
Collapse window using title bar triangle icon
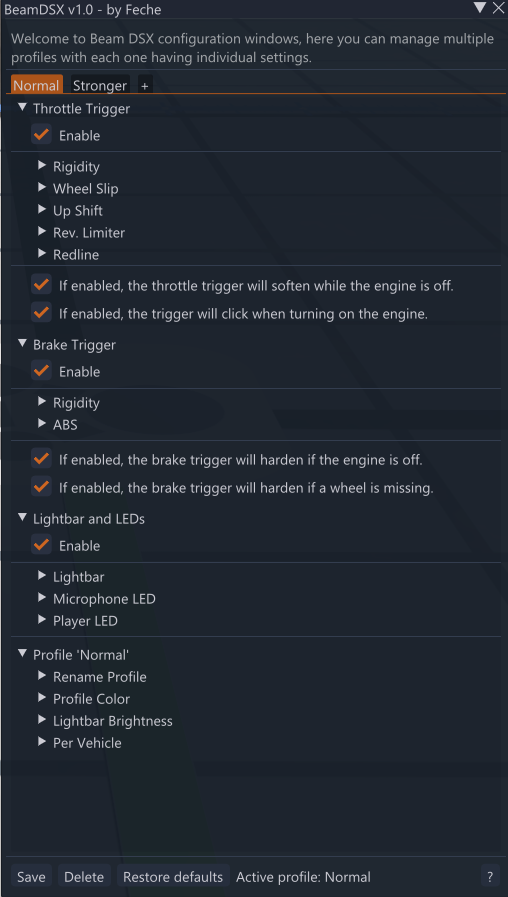[479, 7]
